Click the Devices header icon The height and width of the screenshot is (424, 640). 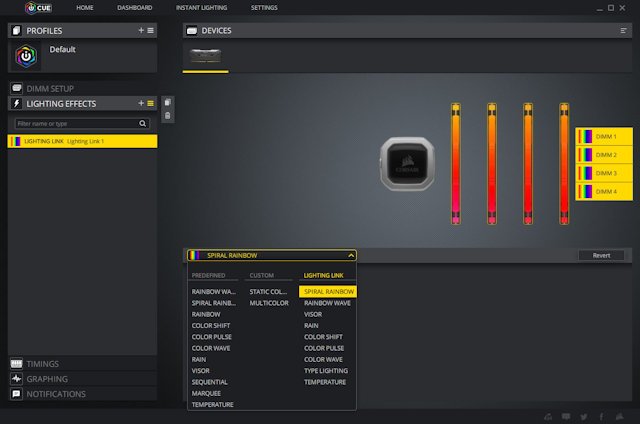click(191, 31)
